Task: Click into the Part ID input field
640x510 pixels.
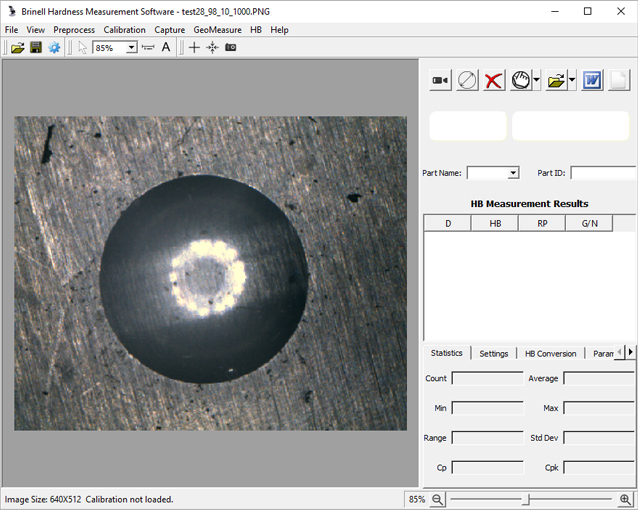Action: [603, 173]
